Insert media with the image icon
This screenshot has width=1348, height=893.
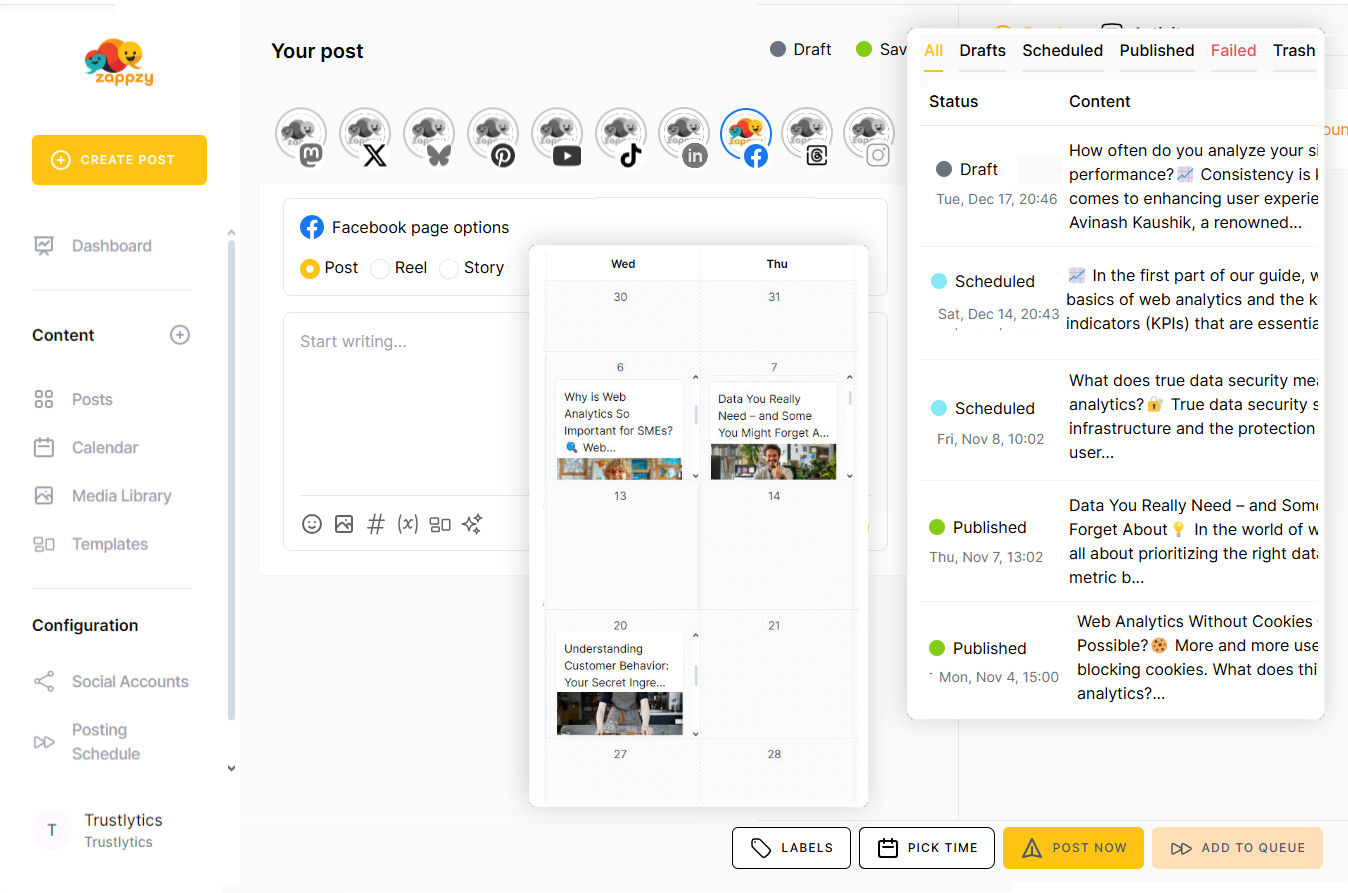(x=344, y=524)
